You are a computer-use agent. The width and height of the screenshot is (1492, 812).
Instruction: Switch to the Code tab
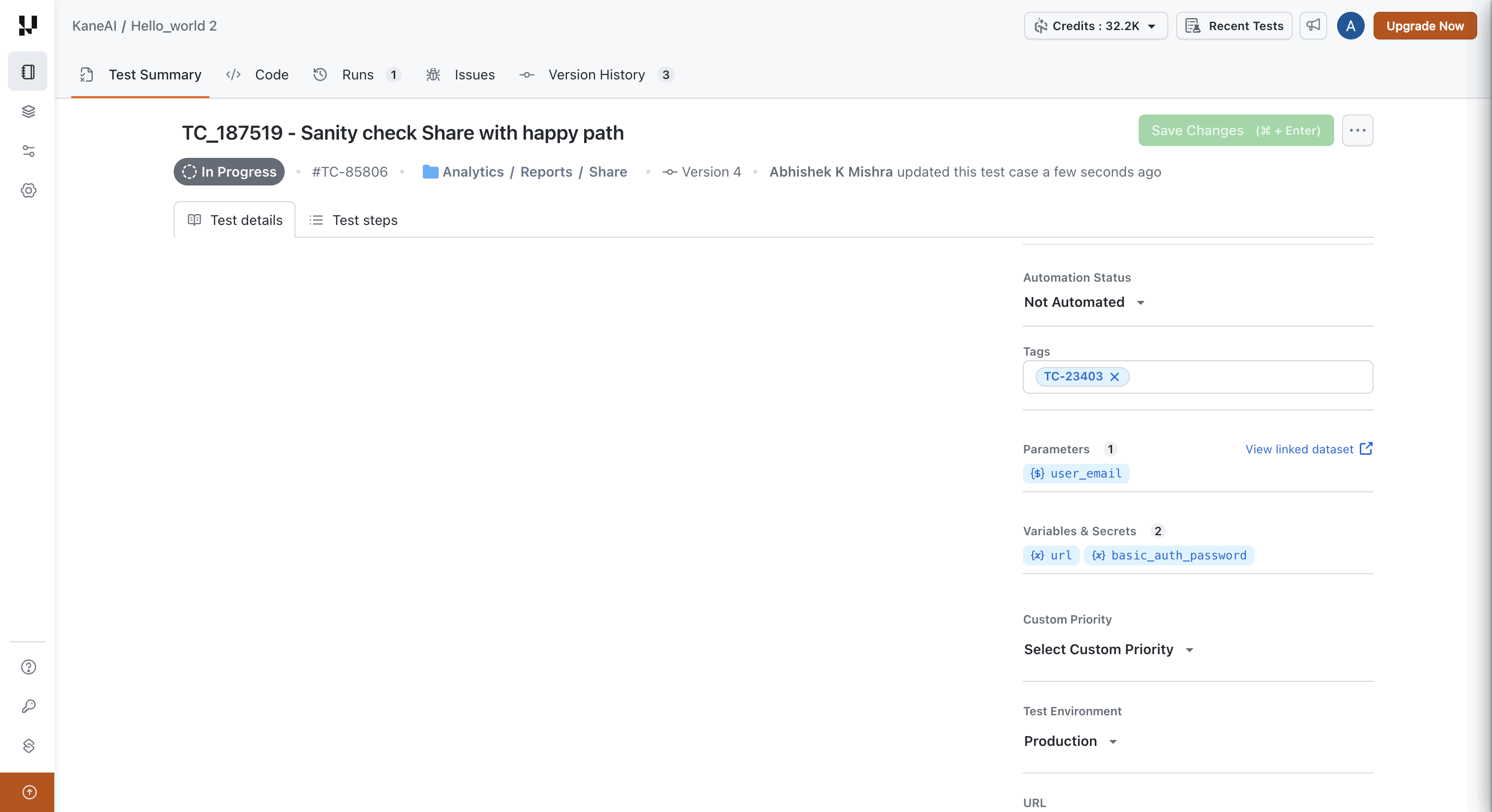(257, 74)
